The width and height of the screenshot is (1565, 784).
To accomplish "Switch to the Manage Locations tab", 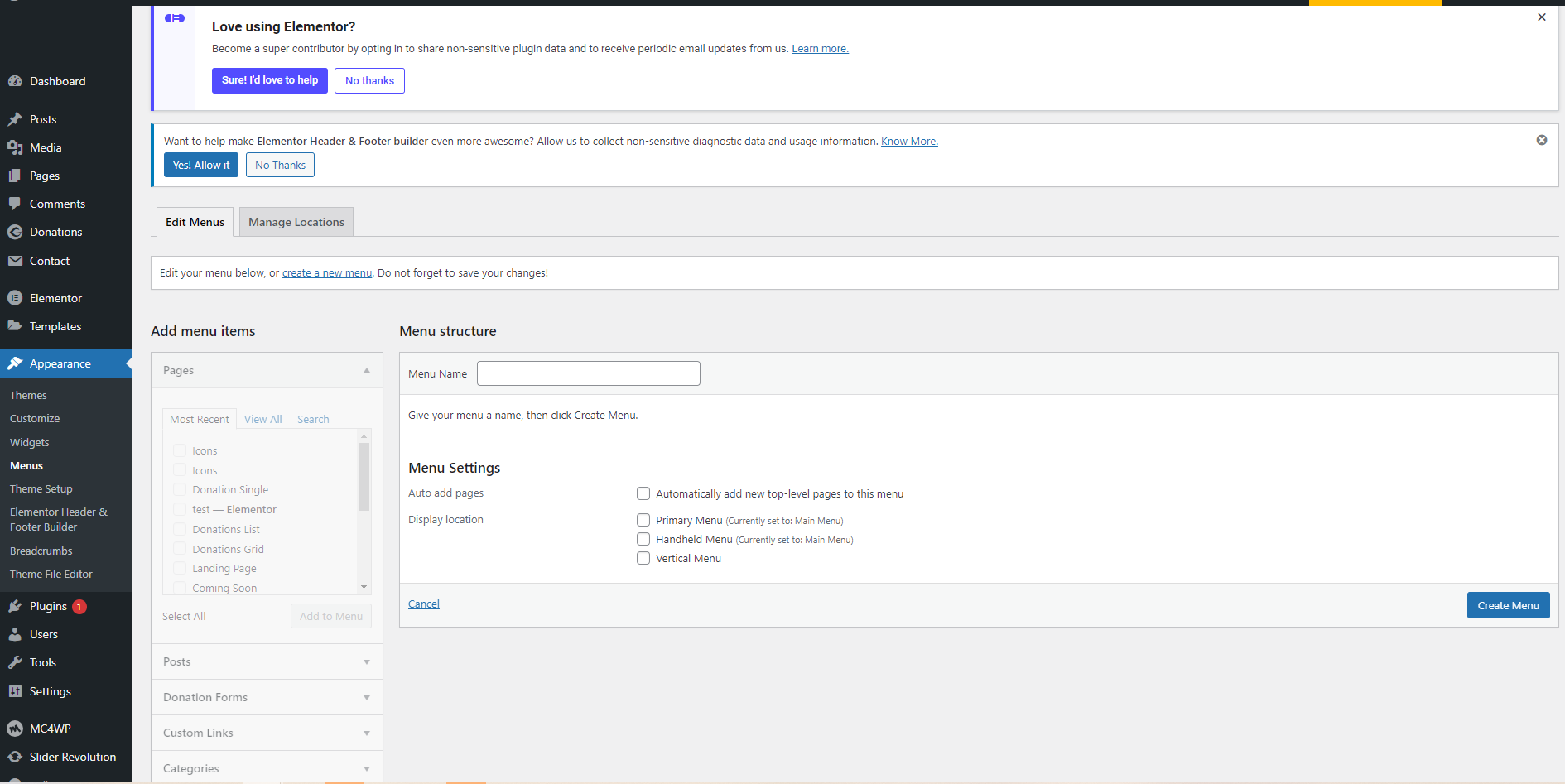I will pos(296,222).
